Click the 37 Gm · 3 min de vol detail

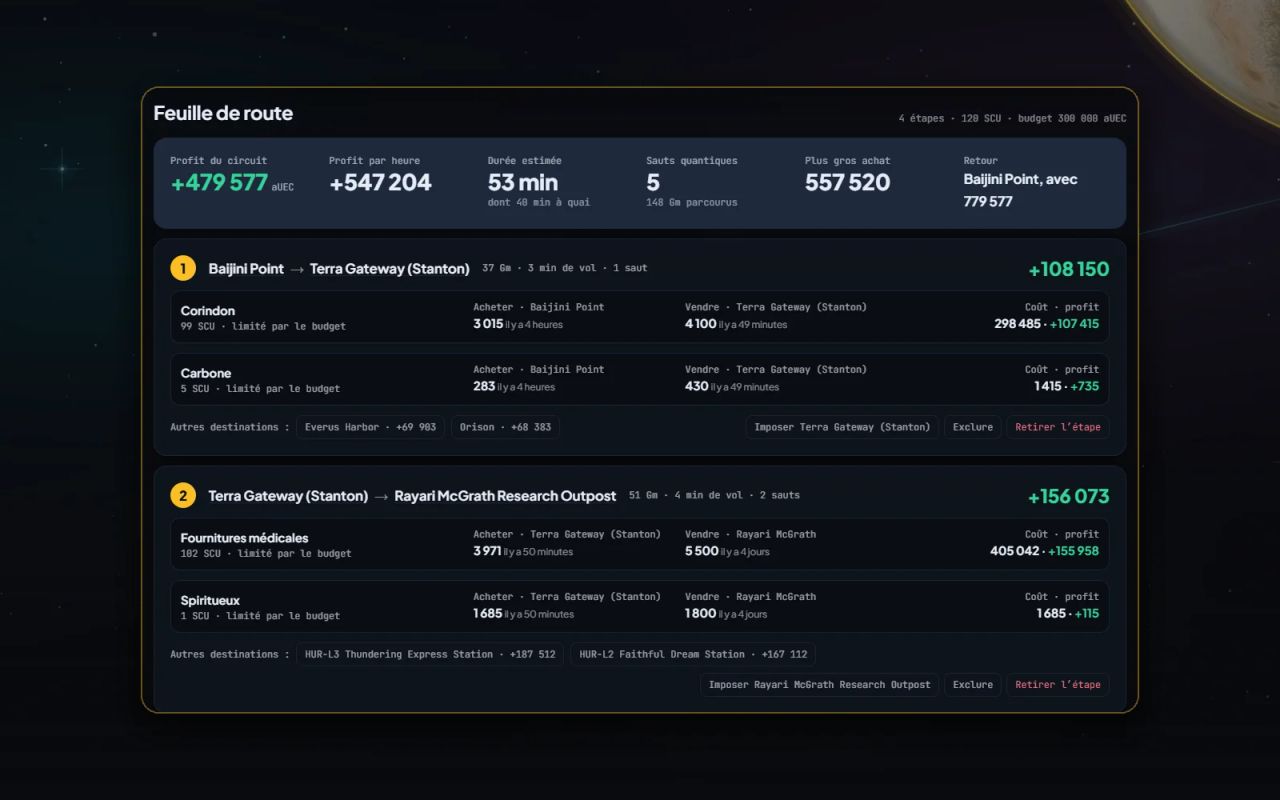(565, 268)
